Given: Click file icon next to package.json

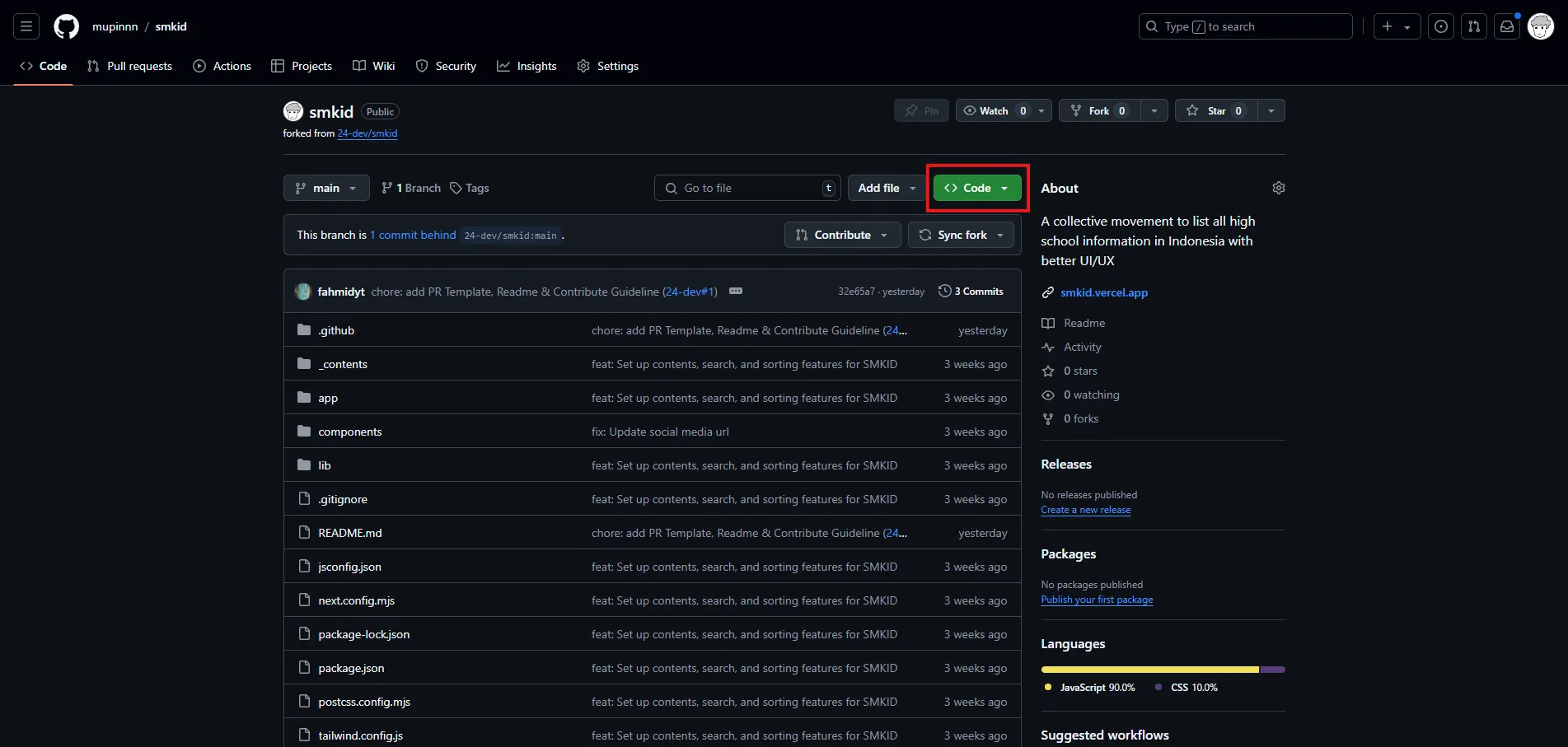Looking at the screenshot, I should click(x=304, y=667).
